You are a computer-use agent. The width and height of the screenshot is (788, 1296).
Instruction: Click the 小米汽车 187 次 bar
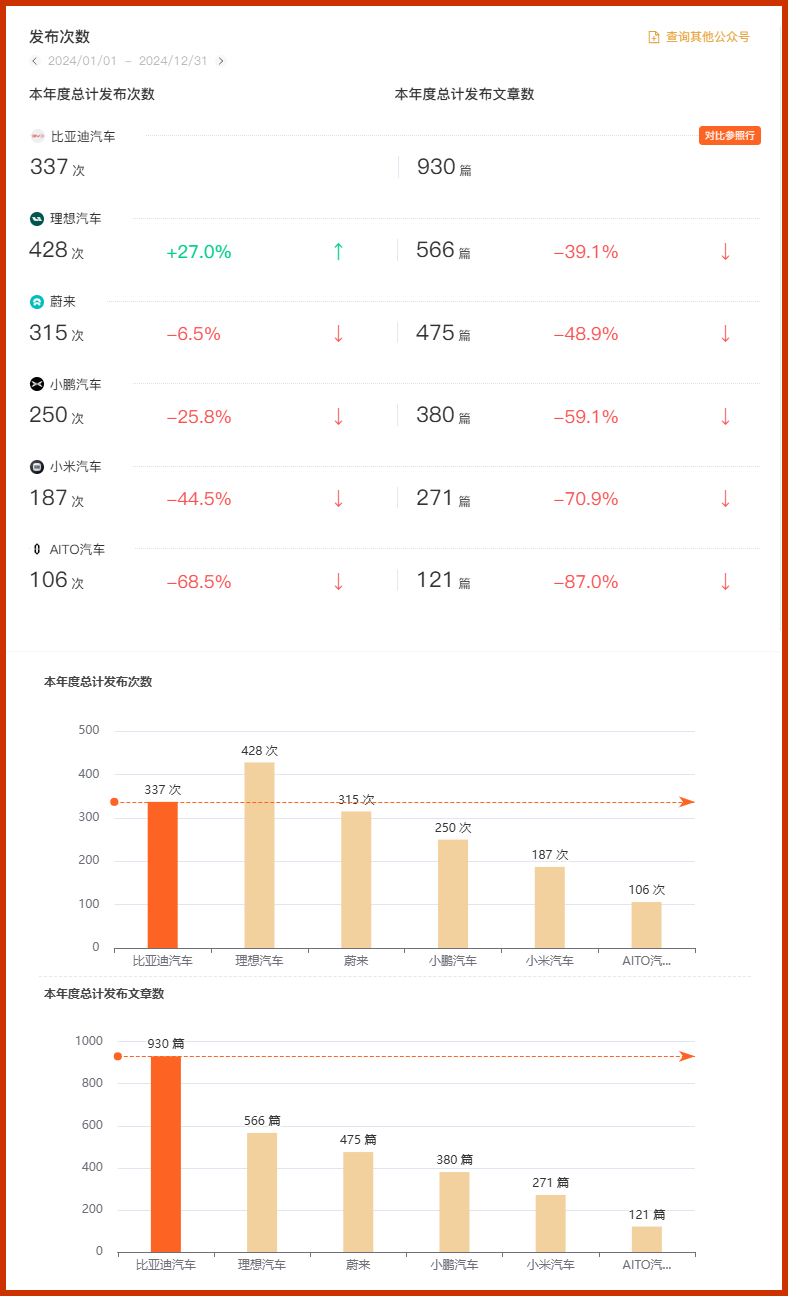[x=550, y=907]
